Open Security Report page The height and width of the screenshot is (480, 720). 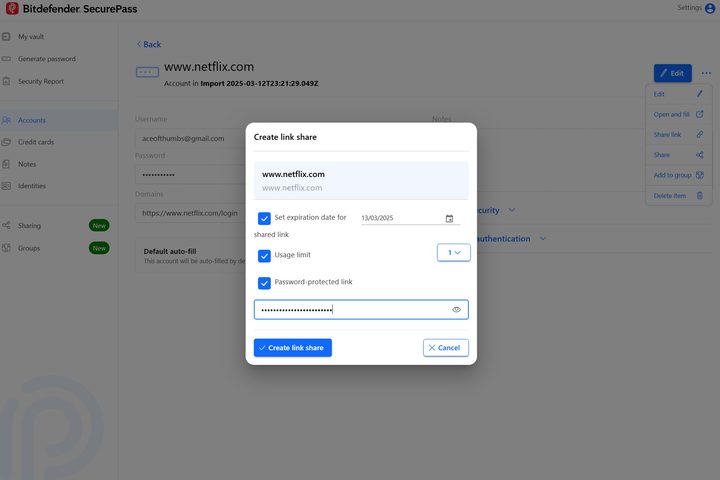coord(41,81)
